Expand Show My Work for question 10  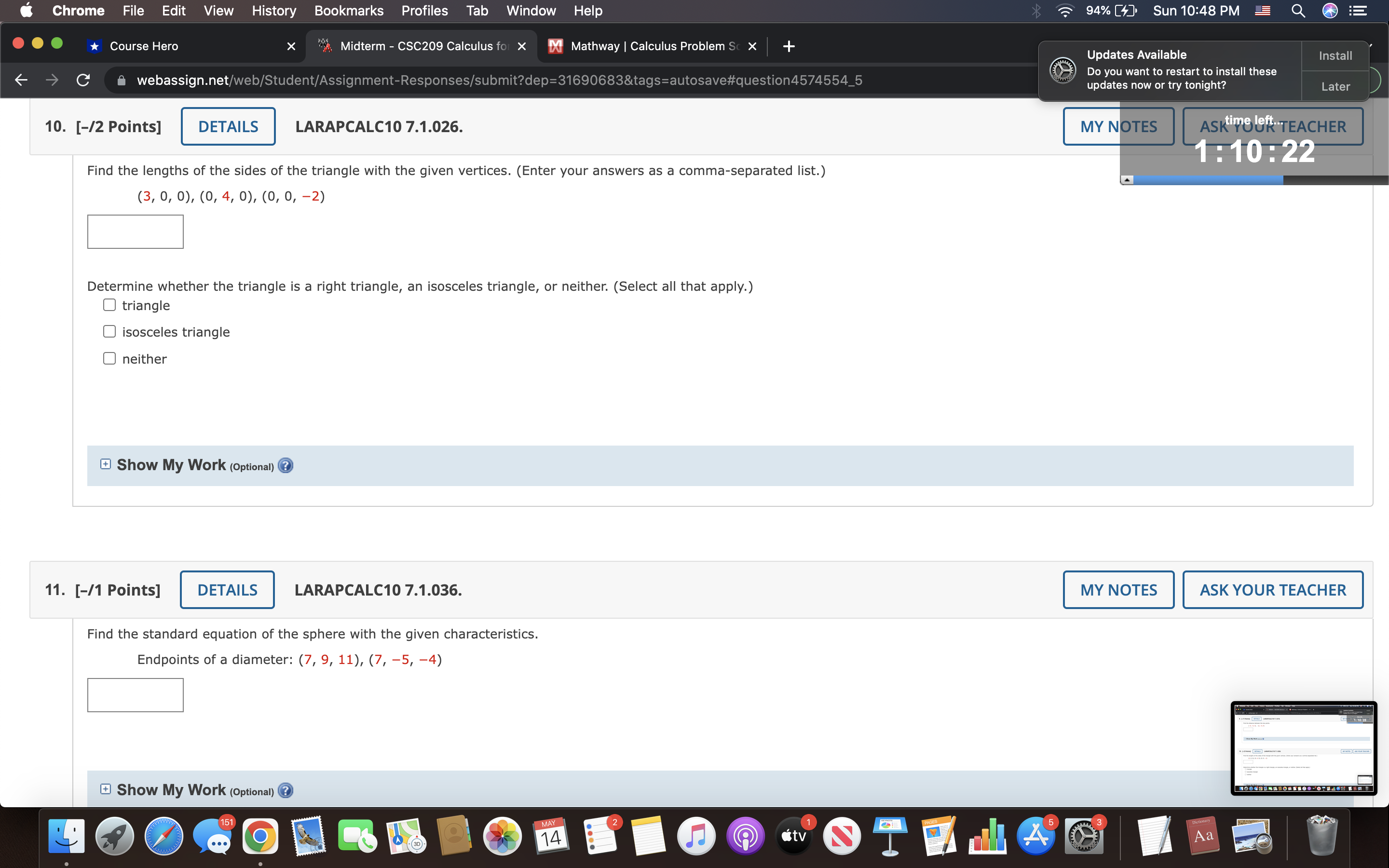(x=105, y=463)
